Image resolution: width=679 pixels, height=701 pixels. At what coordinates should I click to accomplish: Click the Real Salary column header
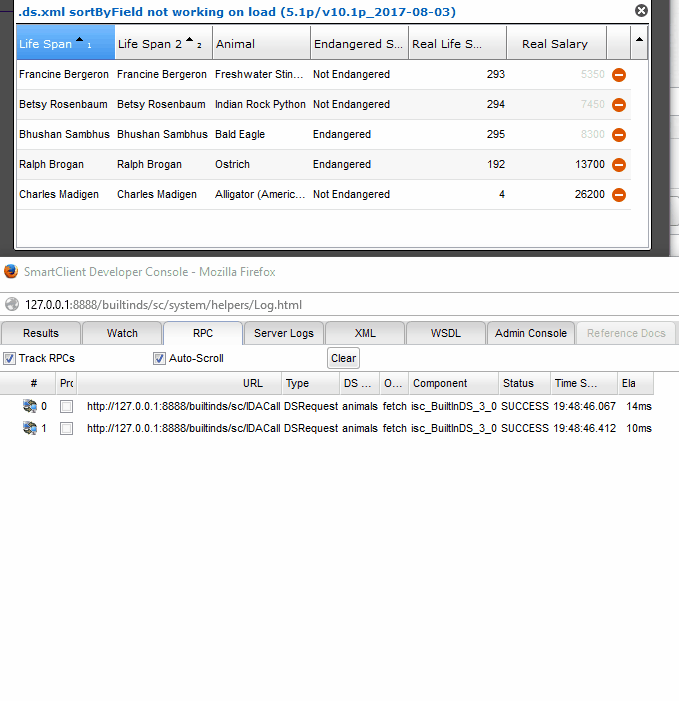coord(554,44)
